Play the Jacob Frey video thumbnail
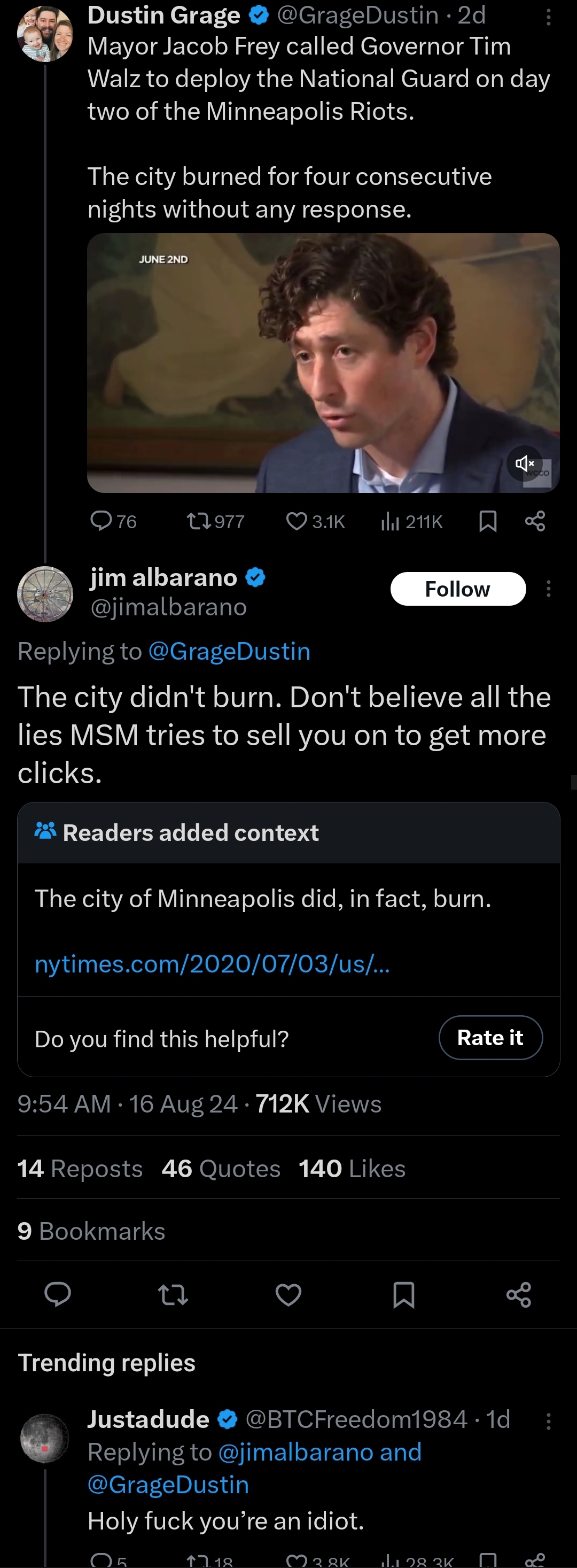Image resolution: width=577 pixels, height=1568 pixels. click(x=322, y=363)
